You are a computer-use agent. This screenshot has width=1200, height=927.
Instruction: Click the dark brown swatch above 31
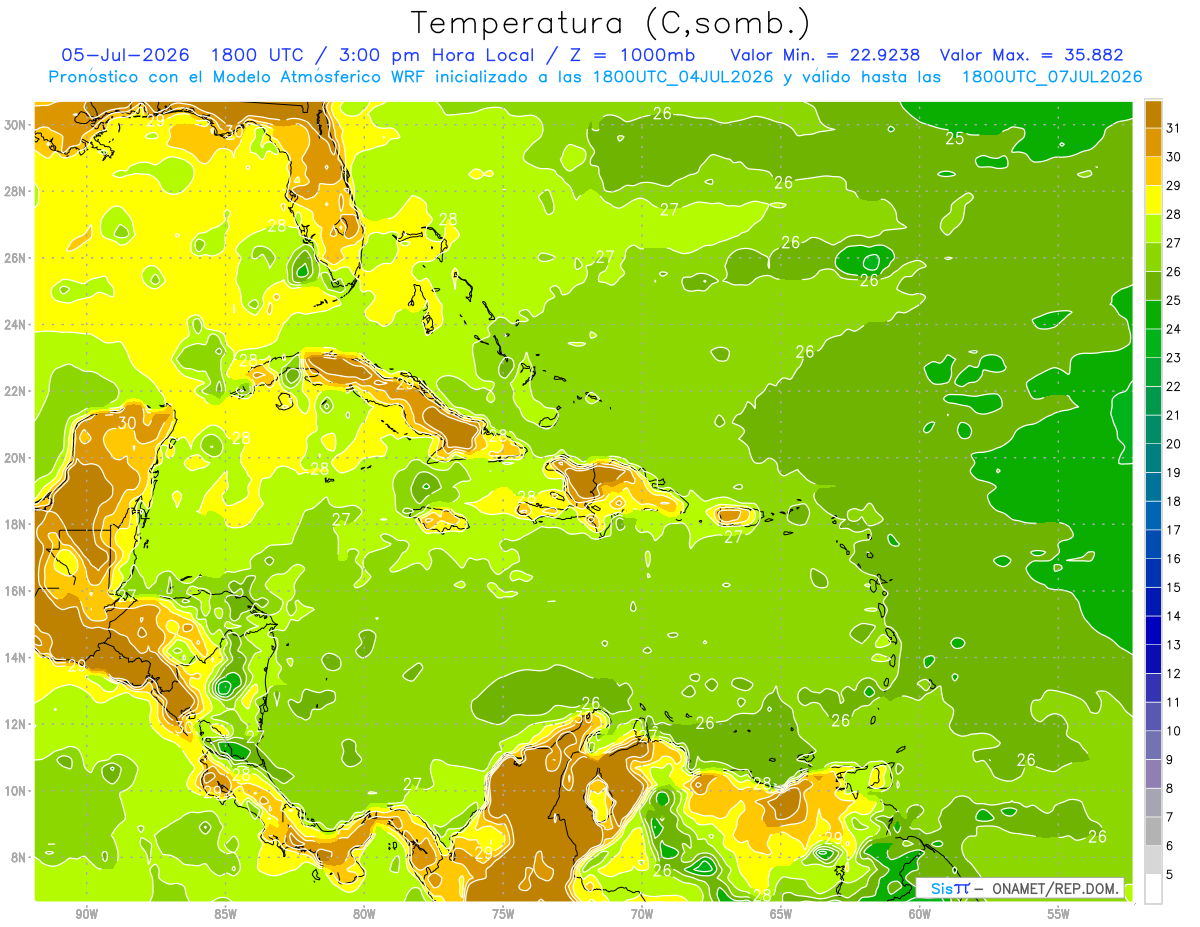pos(1153,115)
